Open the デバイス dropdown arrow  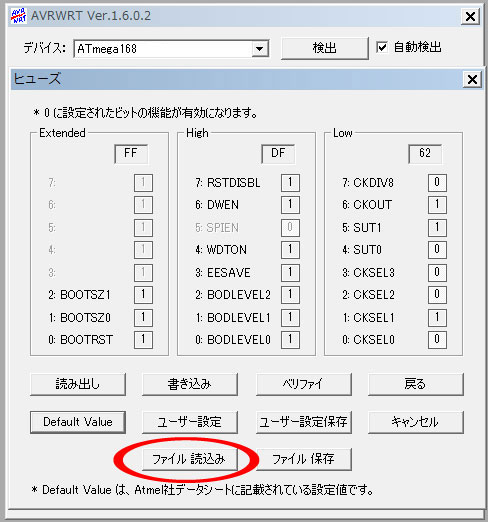(260, 49)
